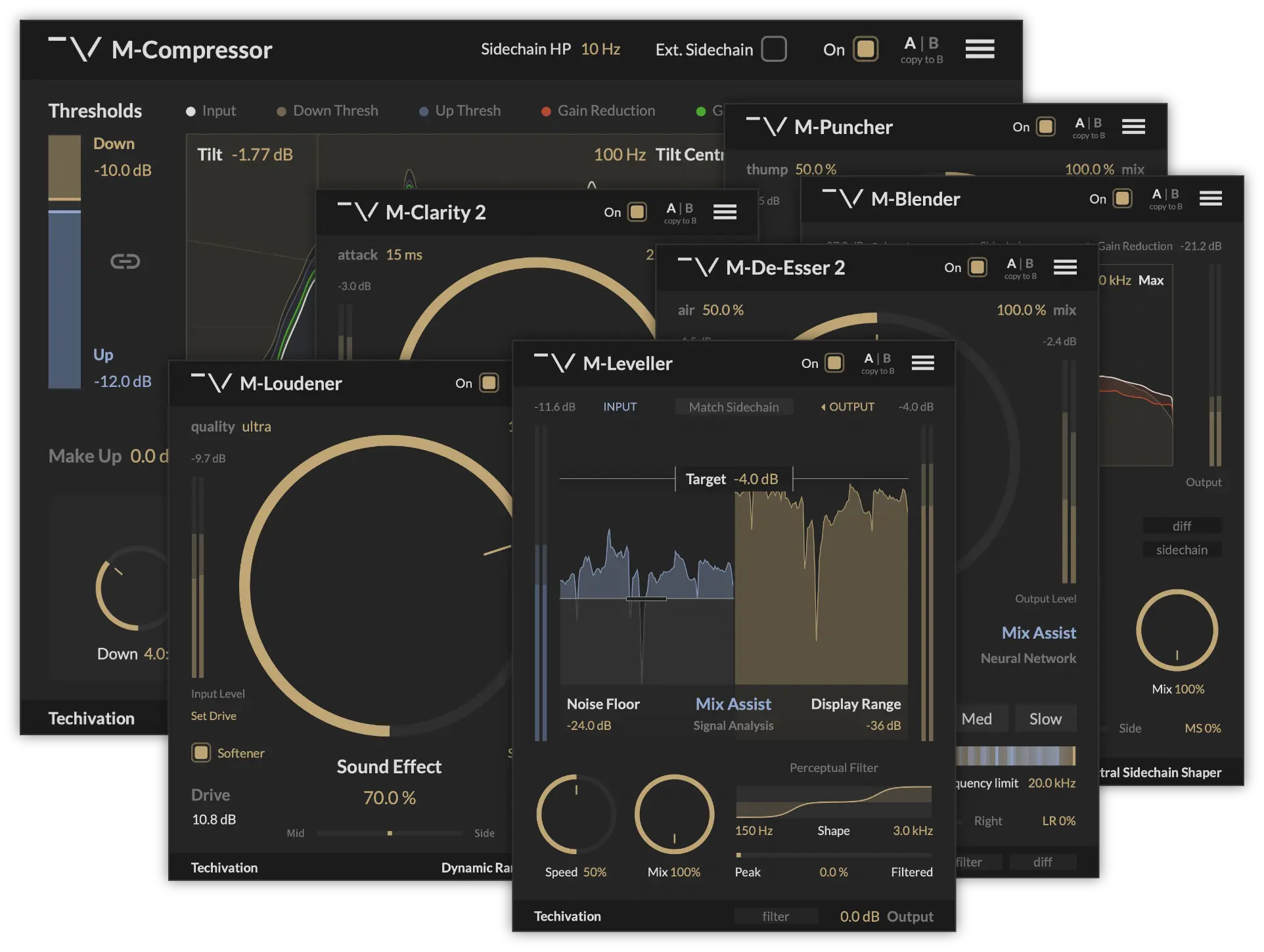Select the Med speed button in M-De-Esser 2
Image resolution: width=1264 pixels, height=952 pixels.
coord(979,719)
